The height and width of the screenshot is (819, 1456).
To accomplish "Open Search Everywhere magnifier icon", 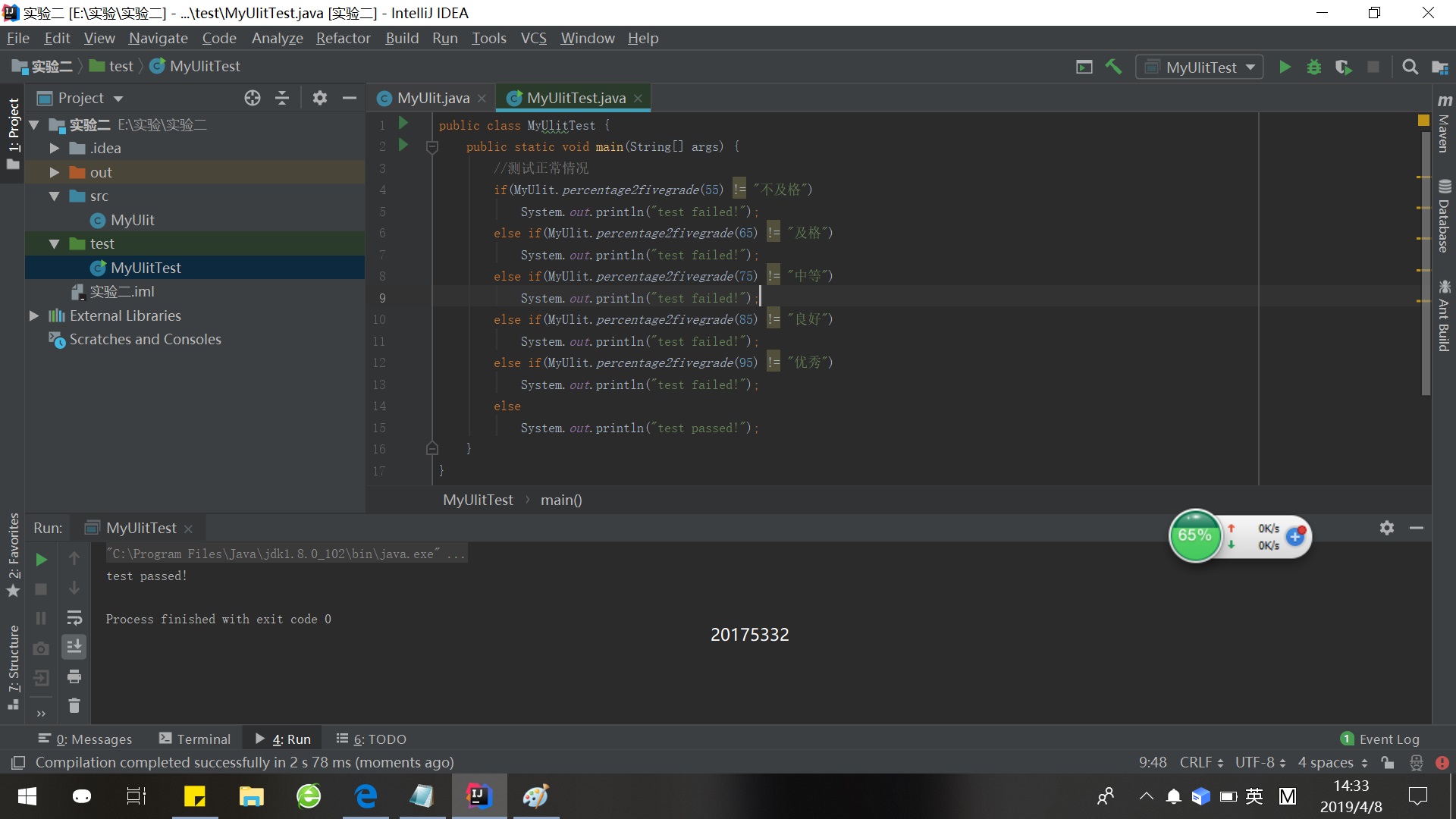I will 1410,67.
